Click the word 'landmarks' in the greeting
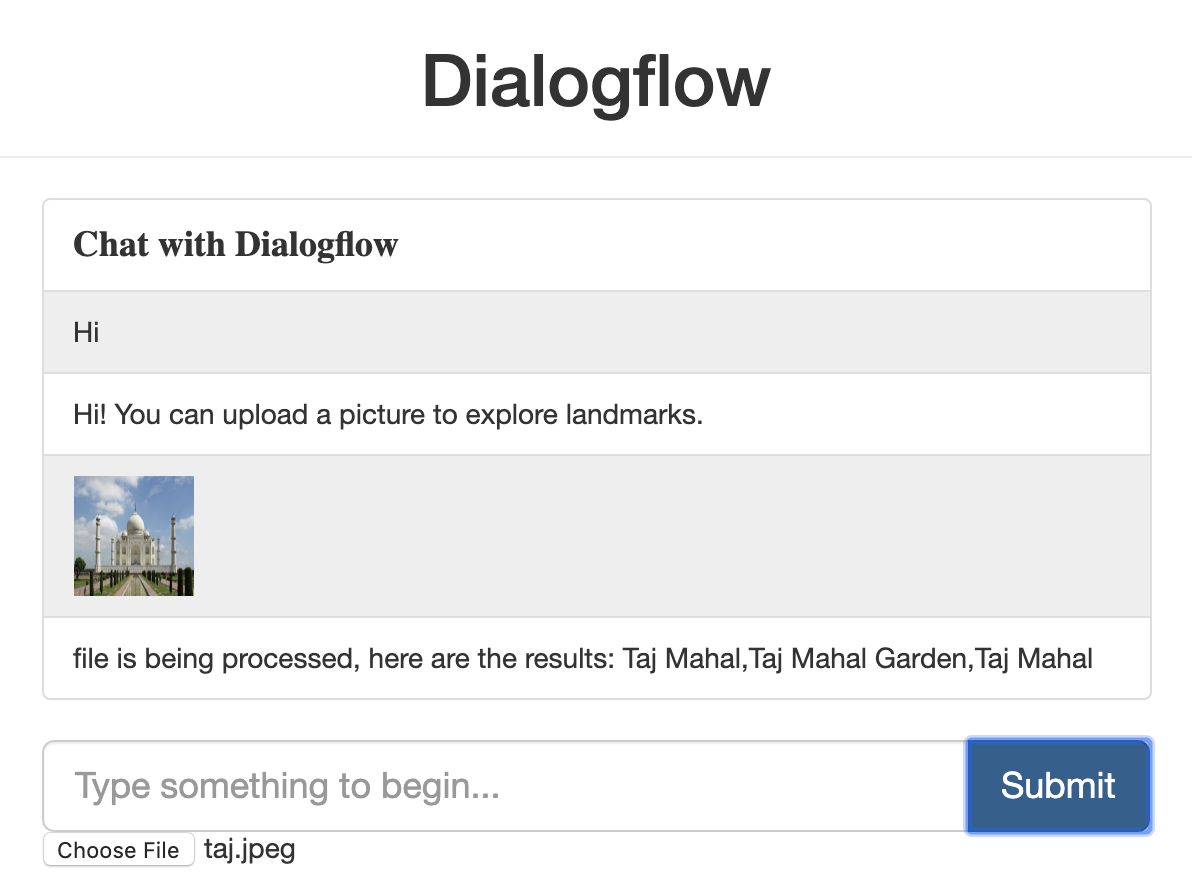The width and height of the screenshot is (1192, 892). click(x=634, y=414)
